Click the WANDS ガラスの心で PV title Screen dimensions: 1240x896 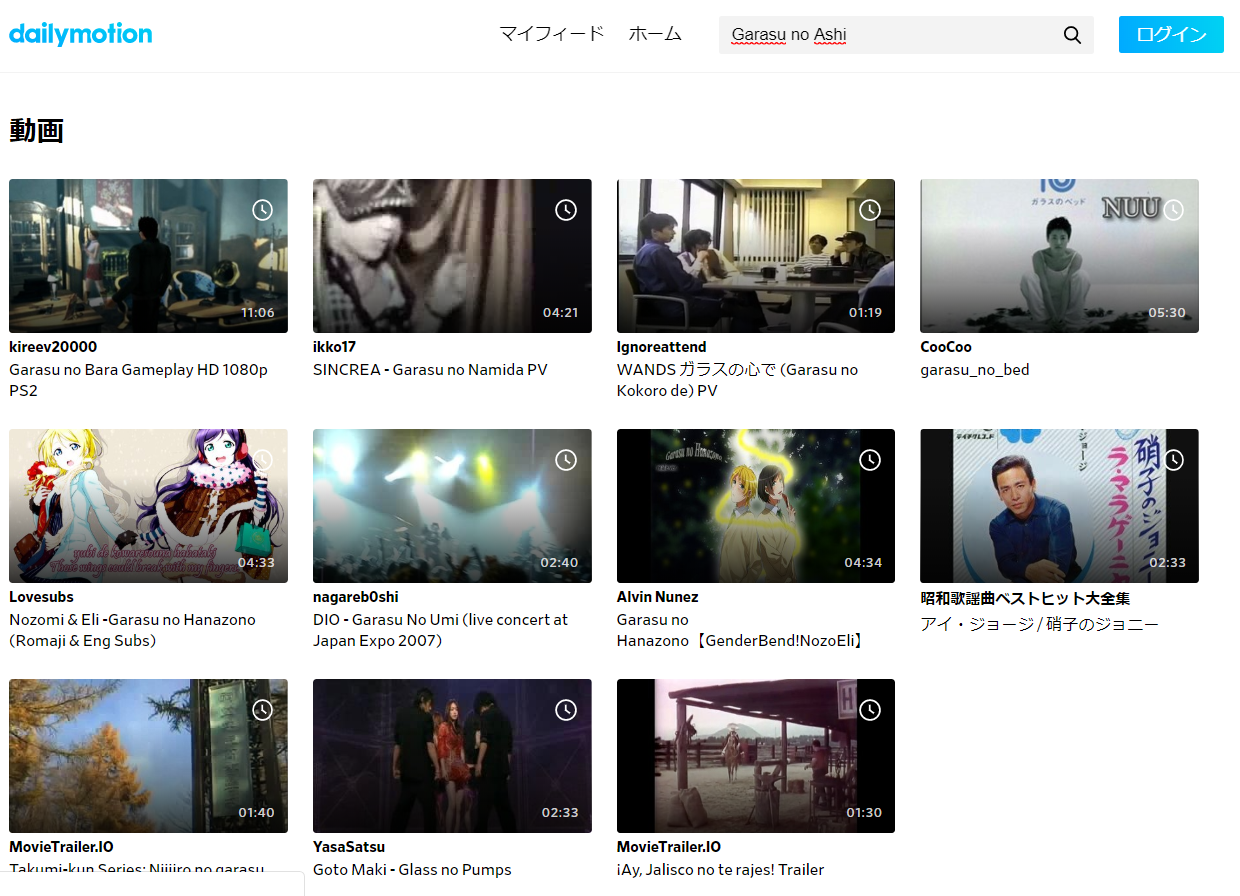(x=737, y=380)
